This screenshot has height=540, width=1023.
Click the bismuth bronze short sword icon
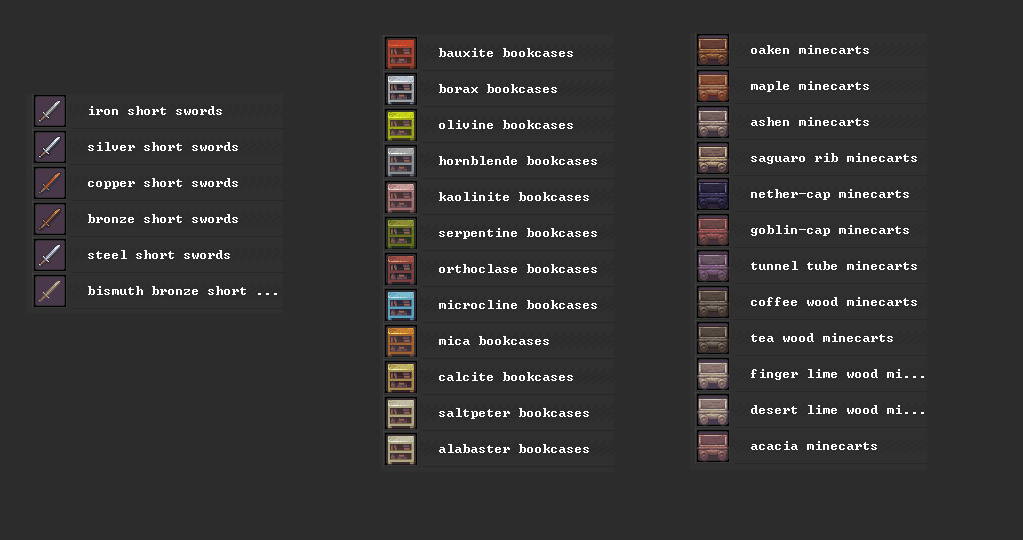(50, 291)
